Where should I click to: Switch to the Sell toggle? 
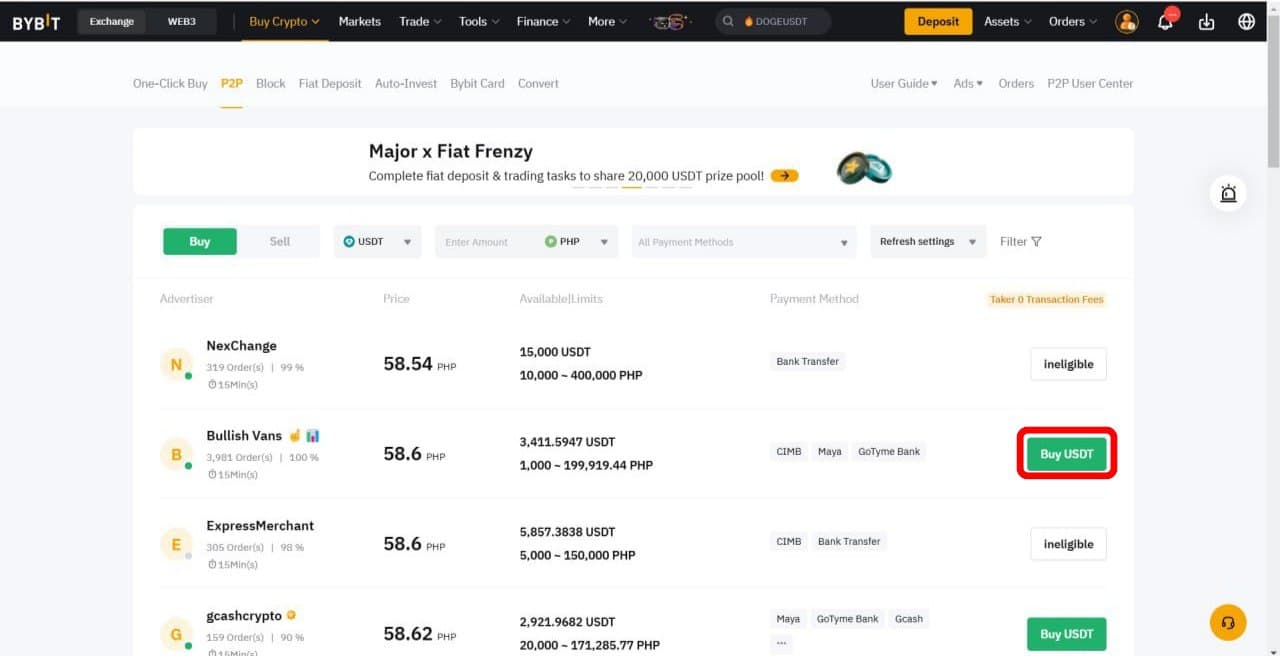tap(280, 242)
